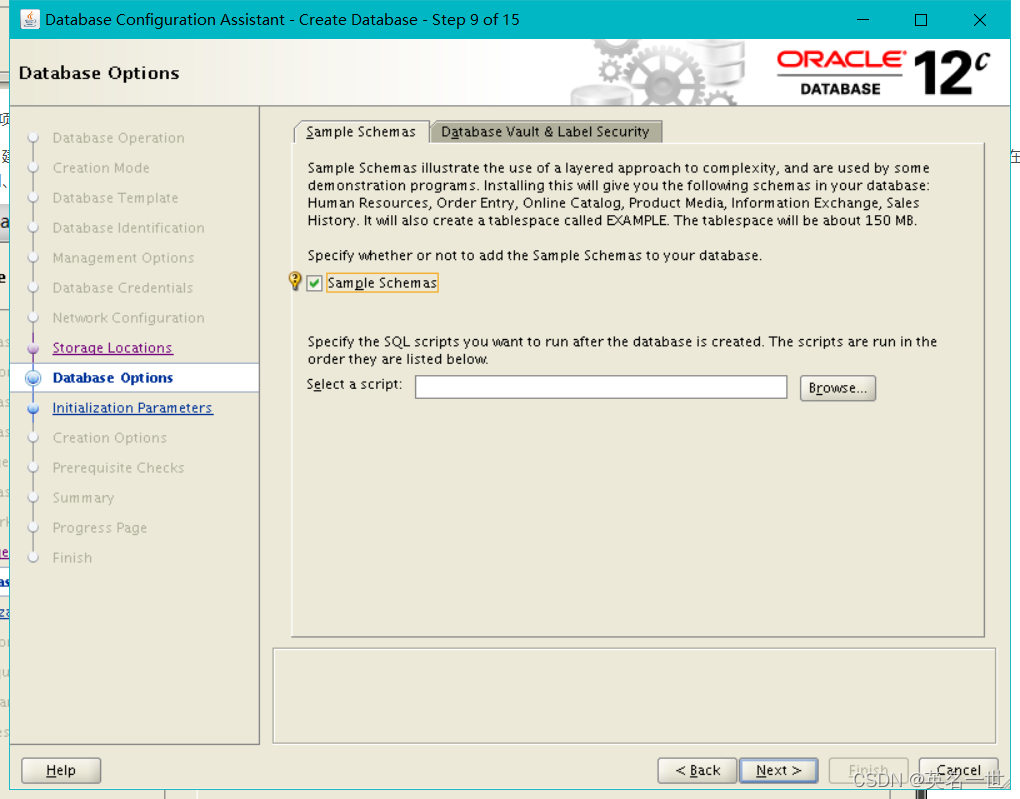Click the Storage Locations step bullet
This screenshot has width=1020, height=799.
coord(34,348)
